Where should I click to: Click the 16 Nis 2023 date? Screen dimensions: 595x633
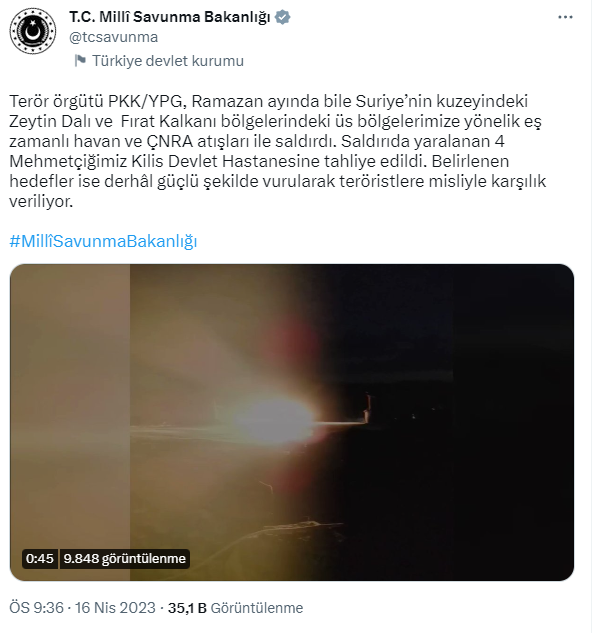click(115, 608)
